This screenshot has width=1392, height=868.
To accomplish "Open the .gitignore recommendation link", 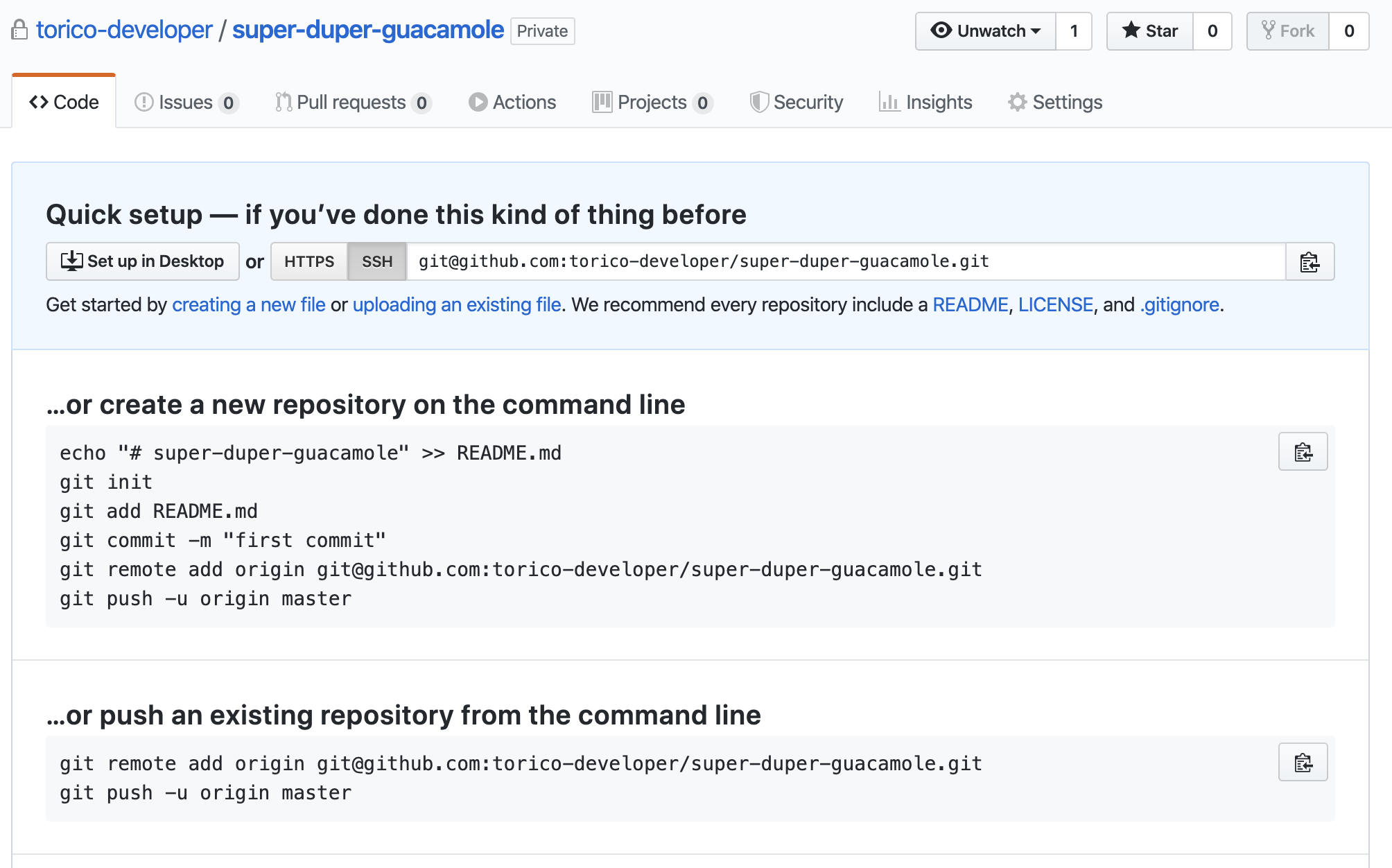I will pyautogui.click(x=1180, y=304).
